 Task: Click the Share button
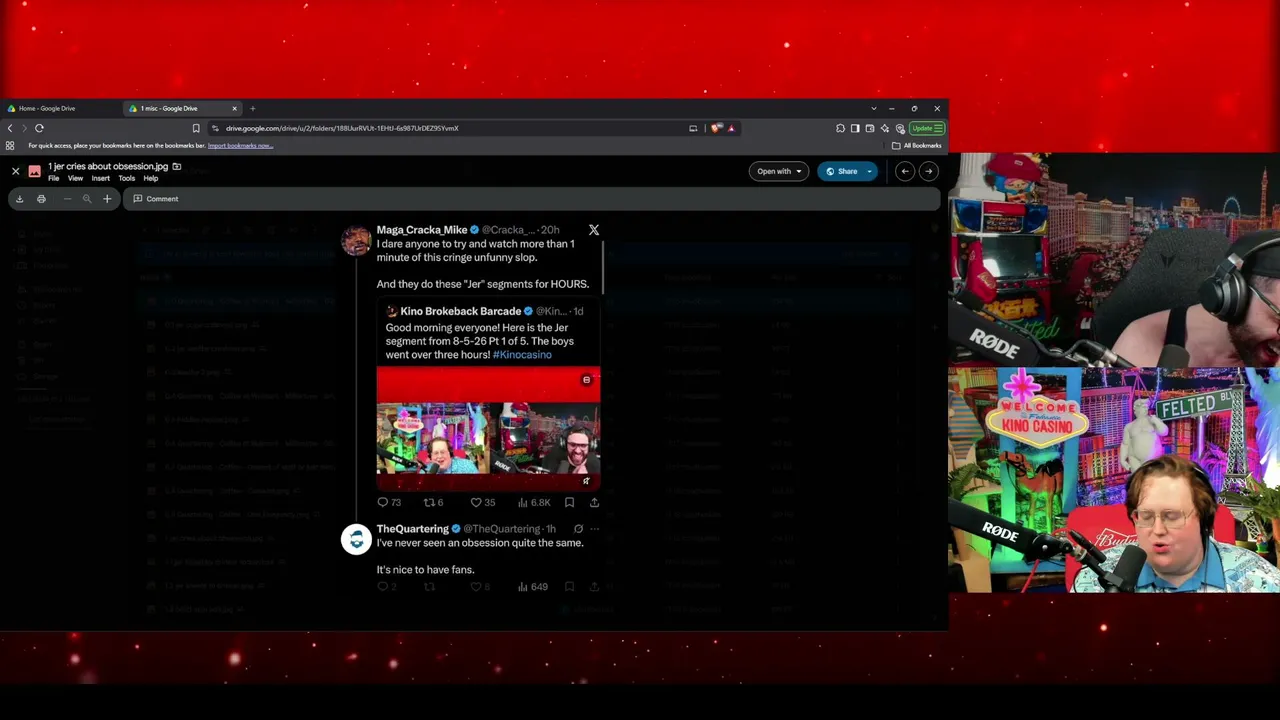coord(841,171)
